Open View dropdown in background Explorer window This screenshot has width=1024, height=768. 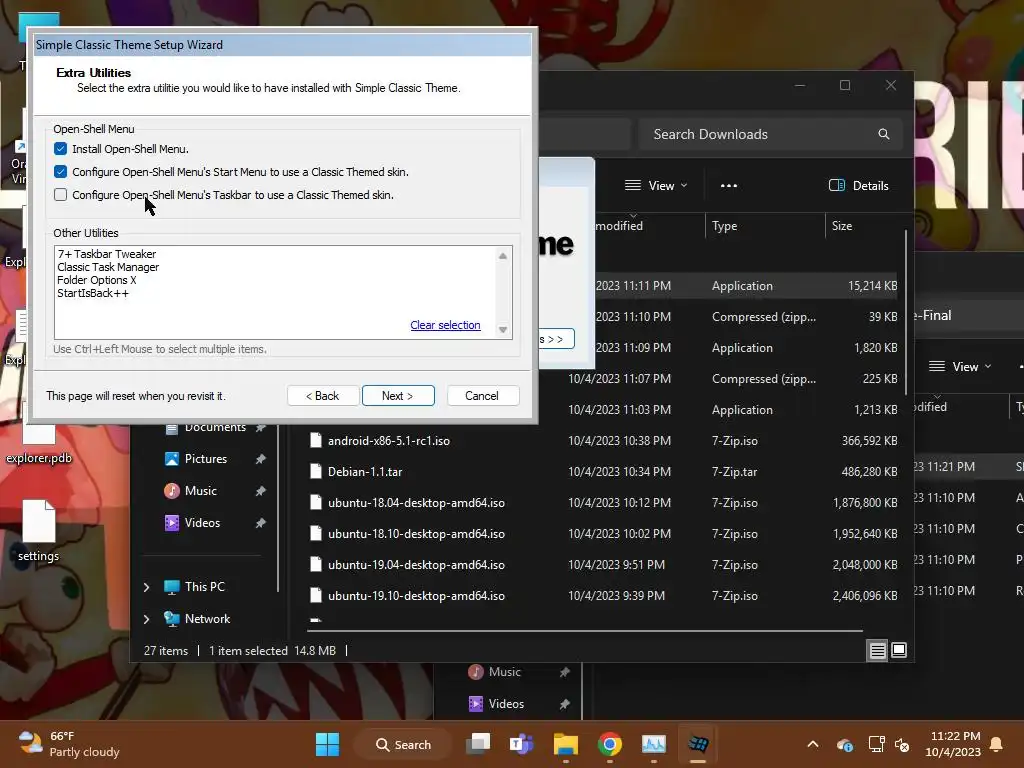(960, 366)
